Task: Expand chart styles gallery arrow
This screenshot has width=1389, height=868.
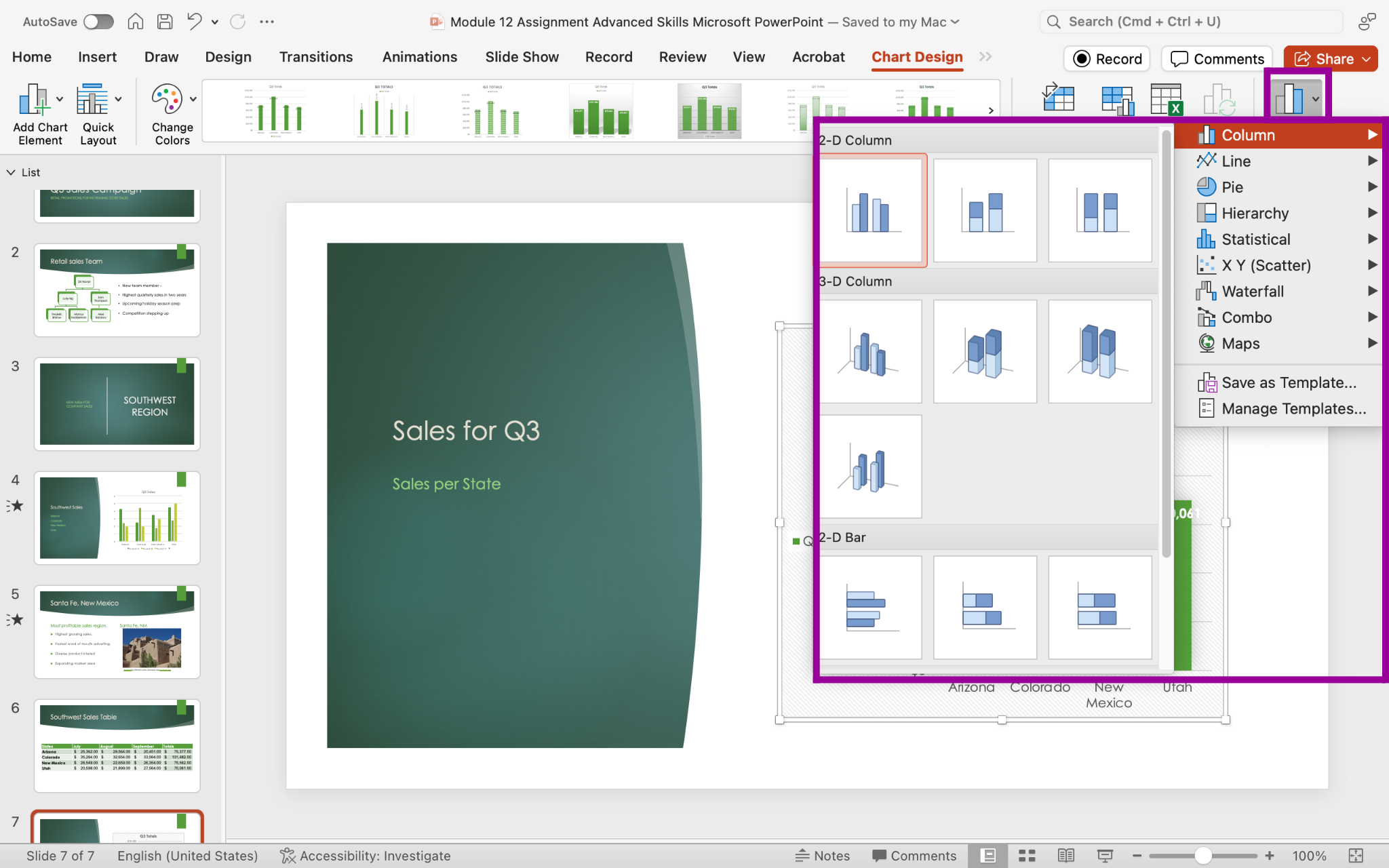Action: (x=991, y=111)
